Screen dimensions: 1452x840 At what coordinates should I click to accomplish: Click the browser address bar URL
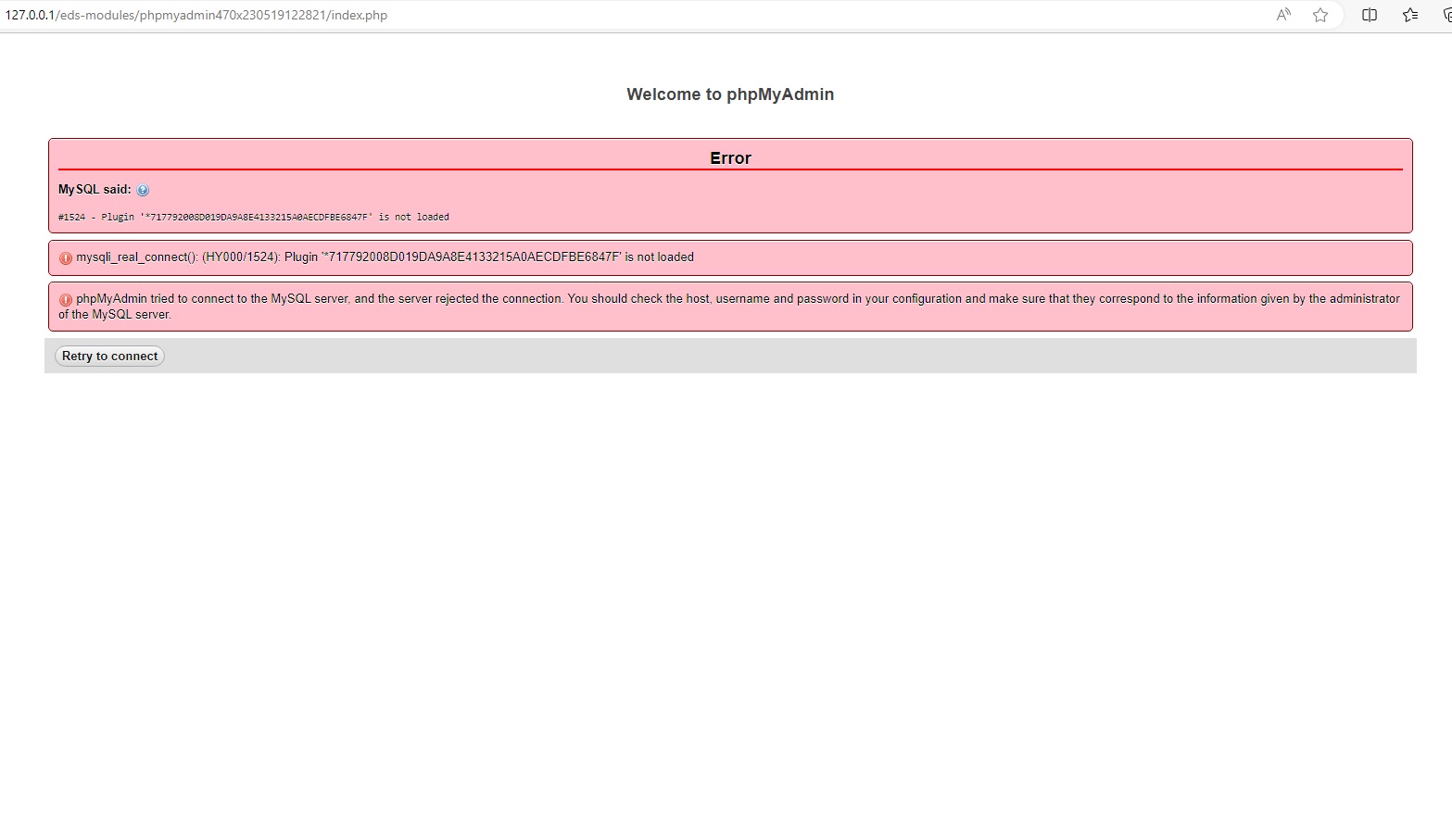pos(196,15)
